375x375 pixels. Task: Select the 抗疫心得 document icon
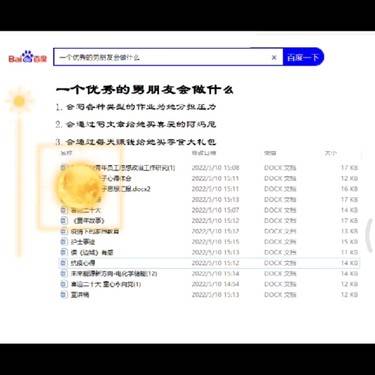[x=64, y=263]
